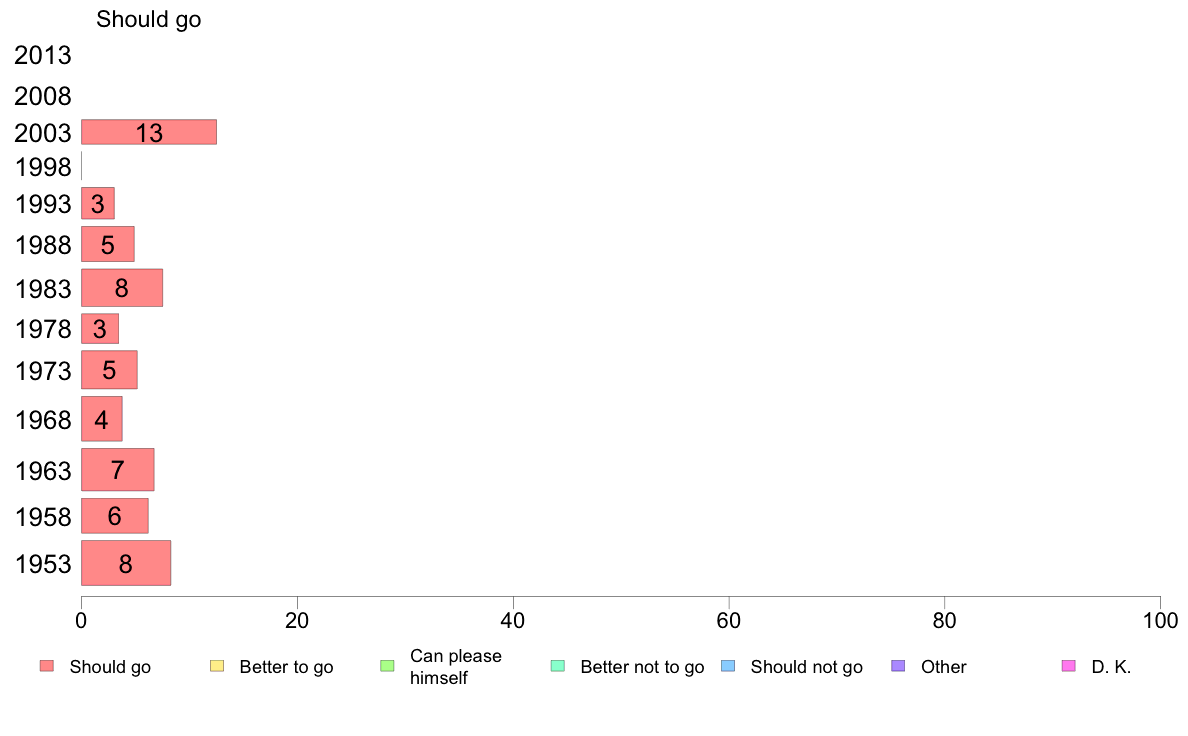Image resolution: width=1188 pixels, height=736 pixels.
Task: Click the teal Better not to go swatch
Action: [558, 666]
